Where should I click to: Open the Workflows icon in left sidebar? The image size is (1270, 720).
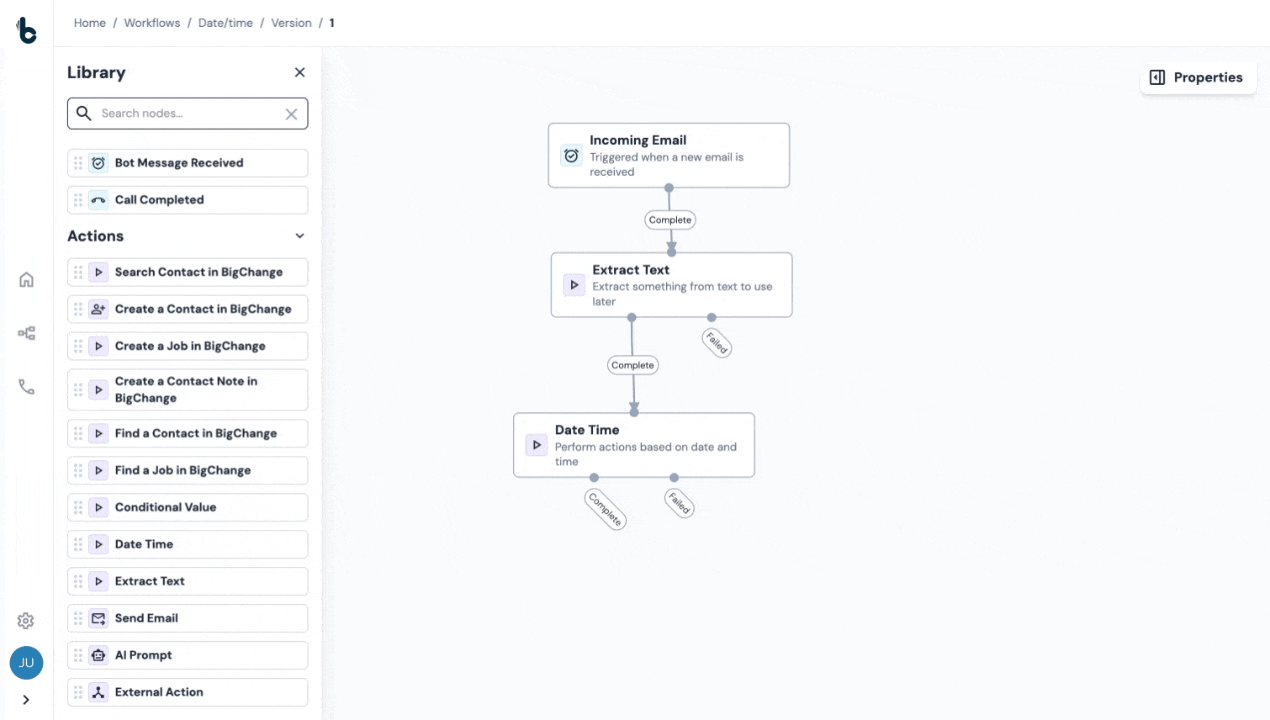point(27,334)
